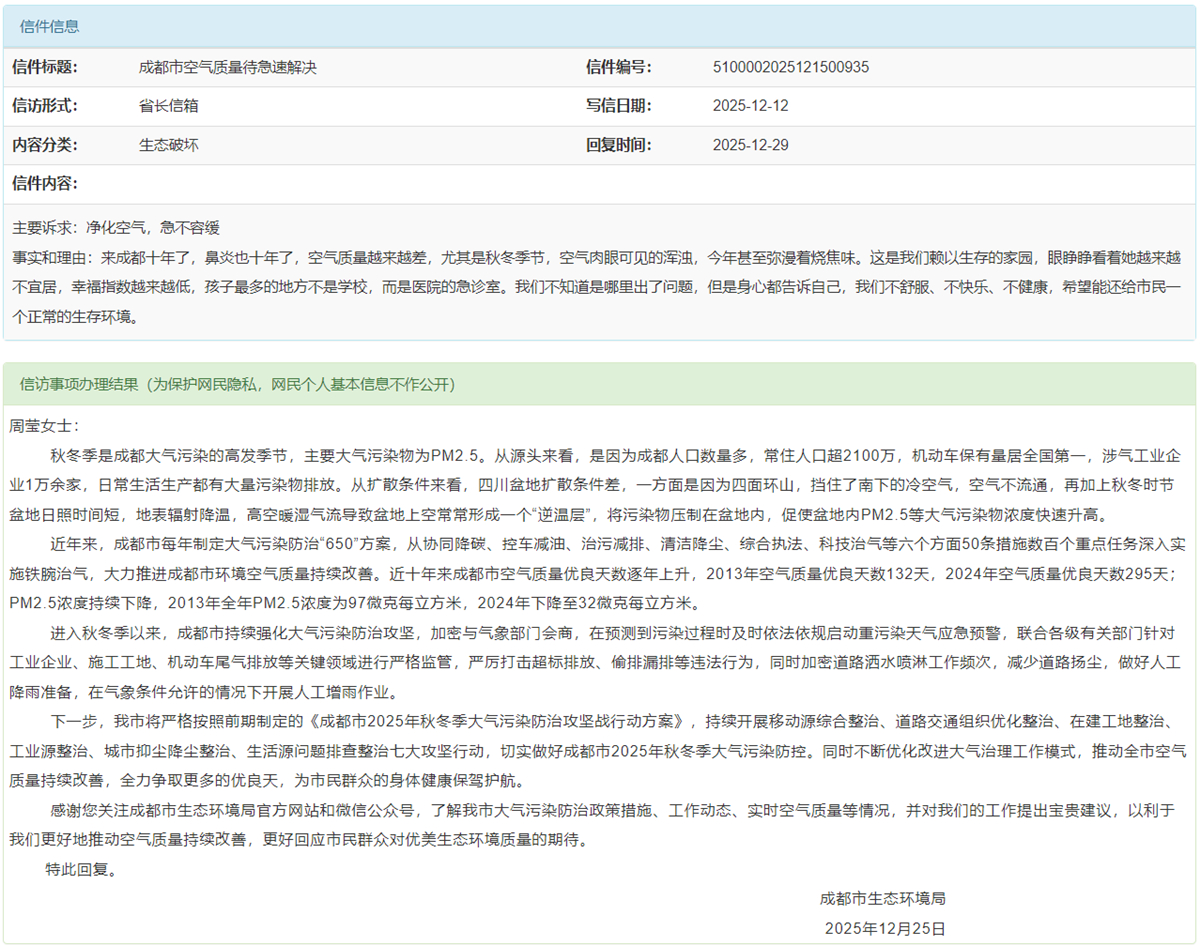Click the reply time 2025-12-29
The width and height of the screenshot is (1200, 945).
750,145
